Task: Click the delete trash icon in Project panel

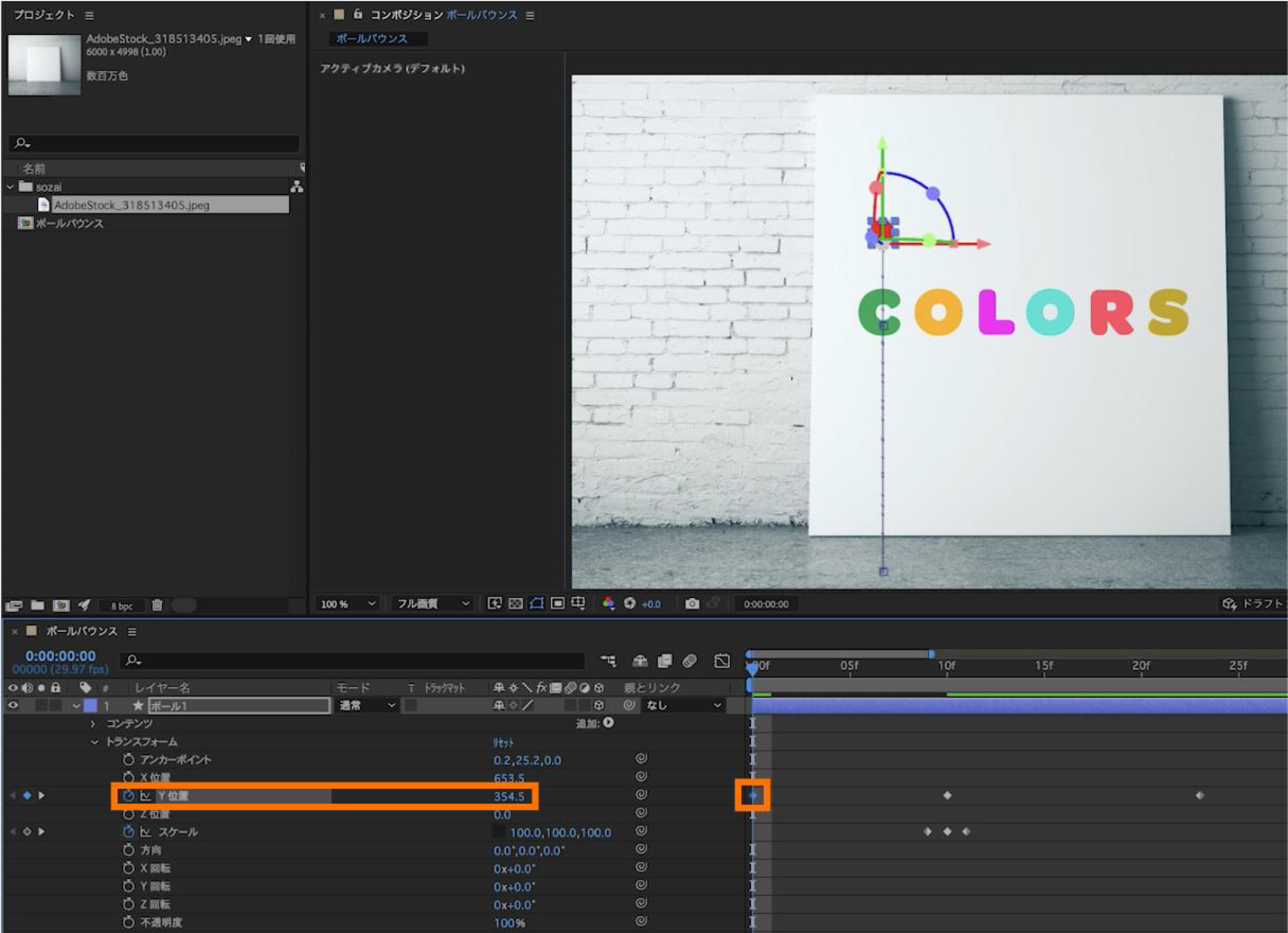Action: pyautogui.click(x=157, y=605)
